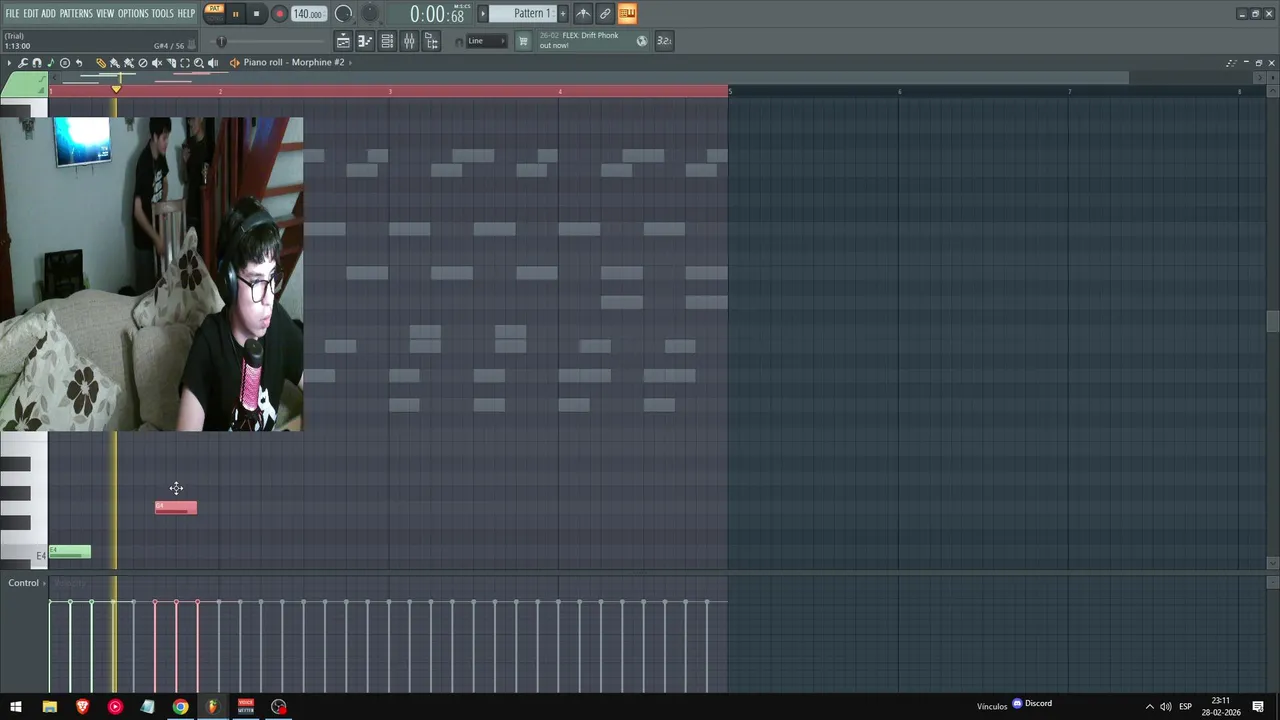Screen dimensions: 1280x720
Task: Open the Pattern 1 selector
Action: pyautogui.click(x=522, y=14)
